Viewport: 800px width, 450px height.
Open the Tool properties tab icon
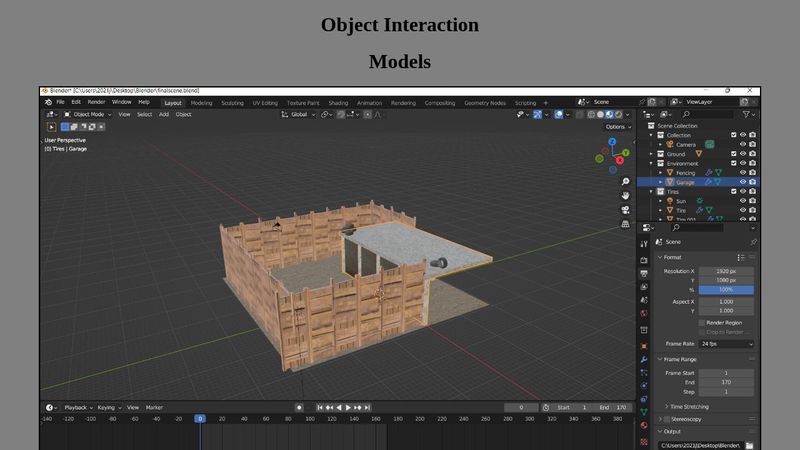tap(644, 244)
